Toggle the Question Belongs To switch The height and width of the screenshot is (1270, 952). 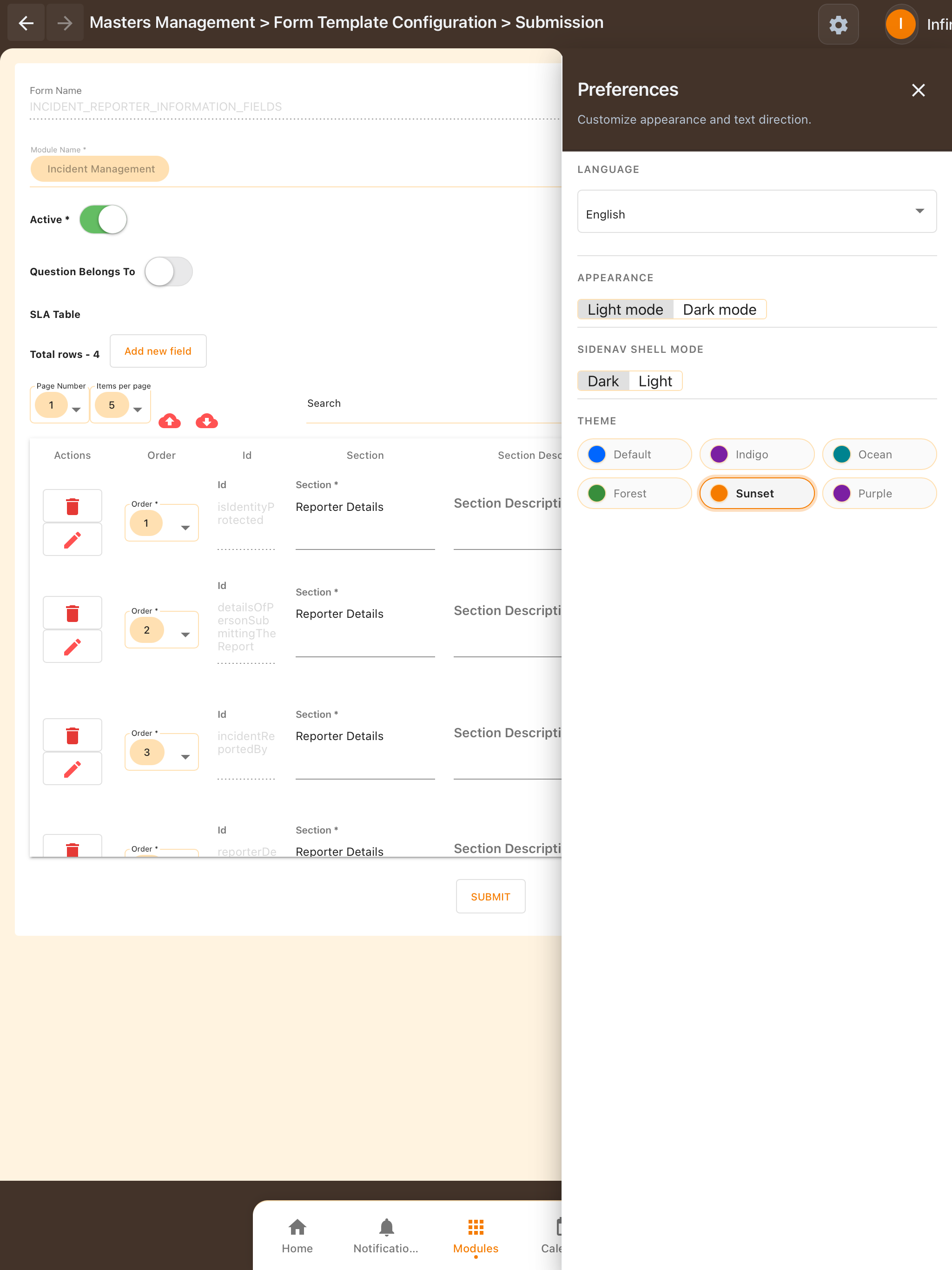click(168, 271)
